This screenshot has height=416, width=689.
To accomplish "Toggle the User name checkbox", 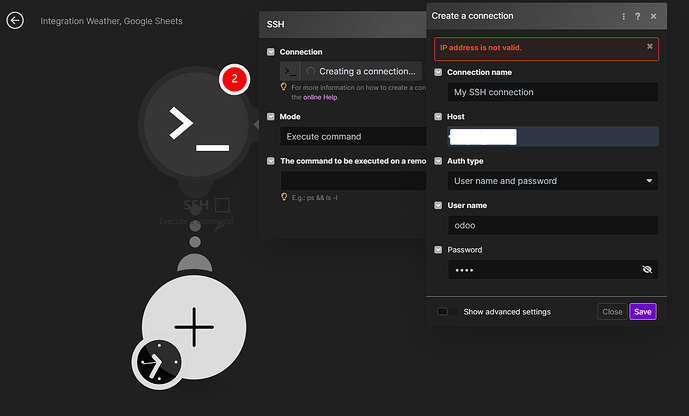I will tap(438, 205).
